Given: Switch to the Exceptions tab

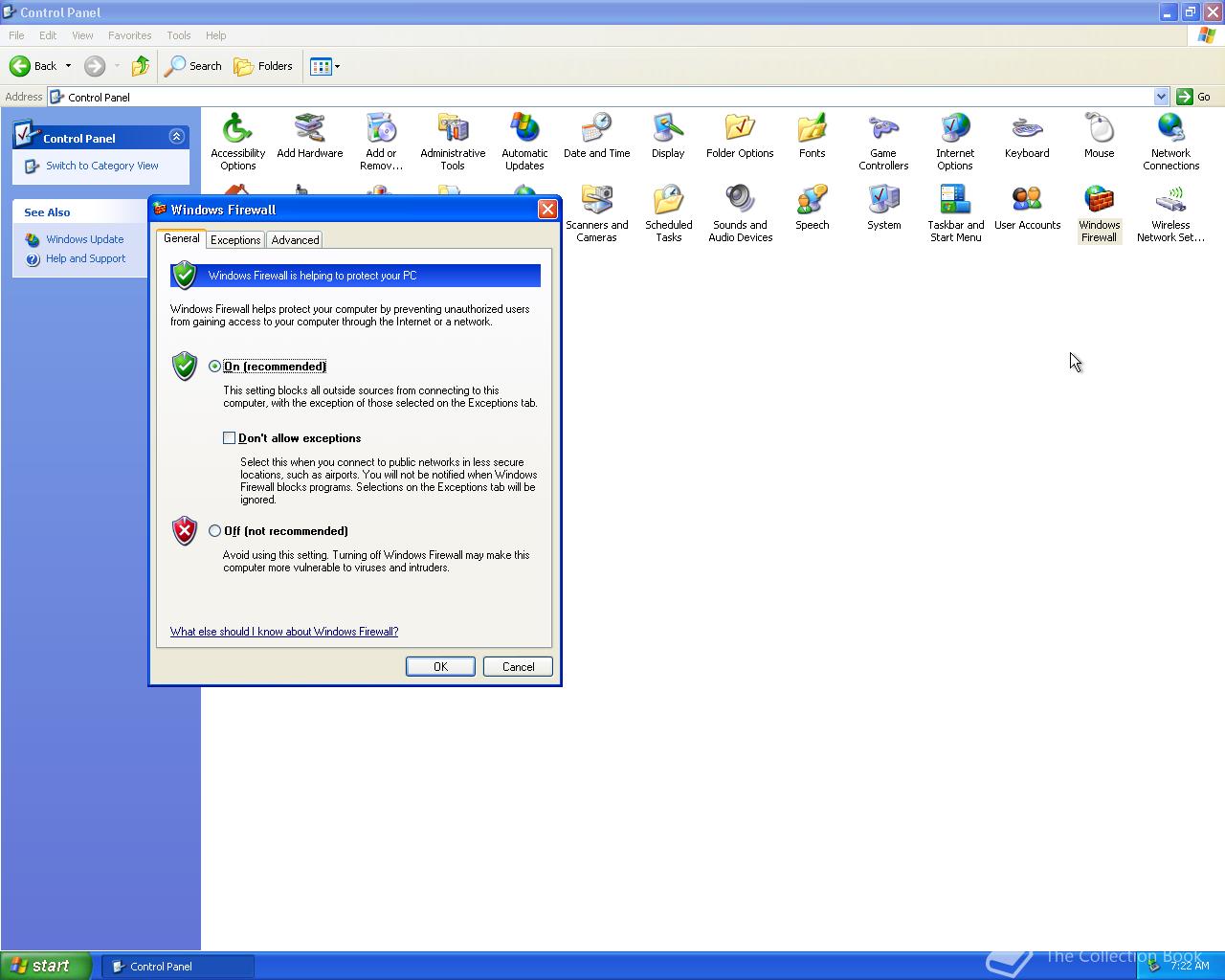Looking at the screenshot, I should pos(235,240).
